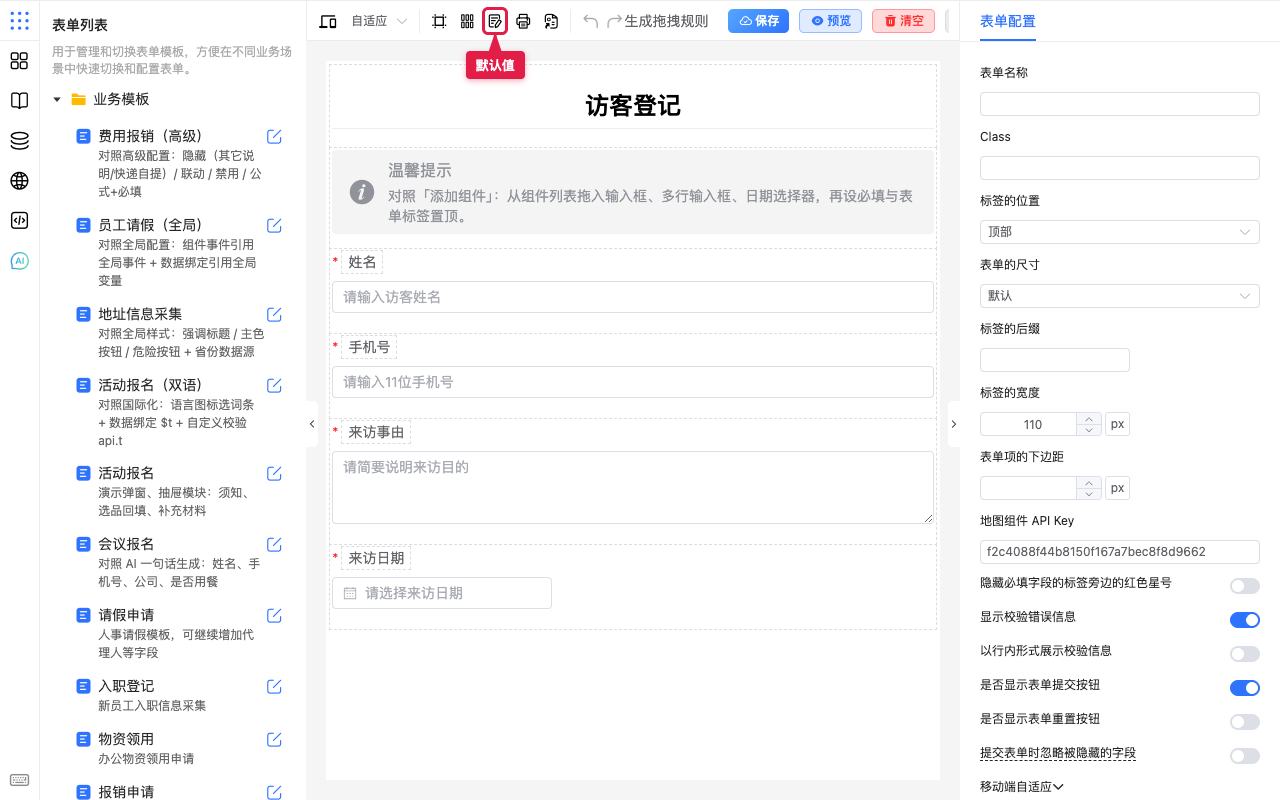Image resolution: width=1280 pixels, height=800 pixels.
Task: Click edit icon for 活动报名（双语）
Action: [x=274, y=385]
